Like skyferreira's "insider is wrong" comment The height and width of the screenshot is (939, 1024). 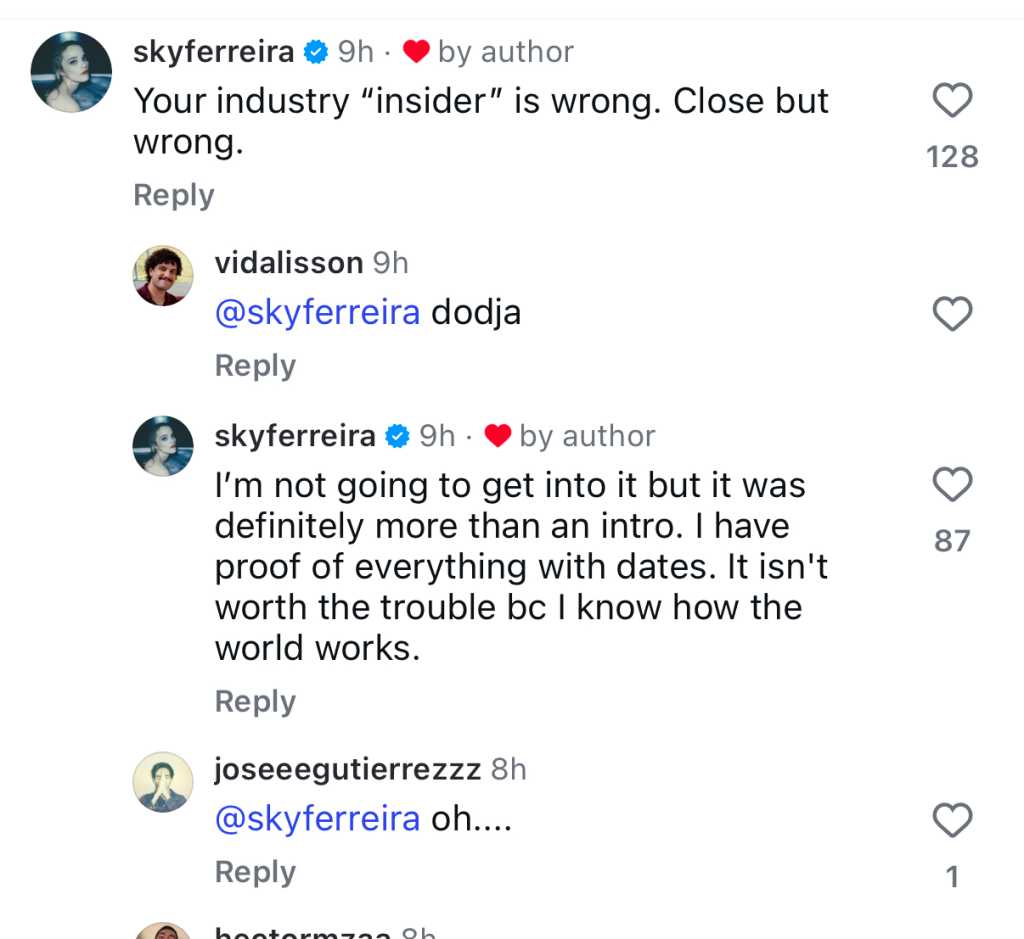pyautogui.click(x=952, y=100)
